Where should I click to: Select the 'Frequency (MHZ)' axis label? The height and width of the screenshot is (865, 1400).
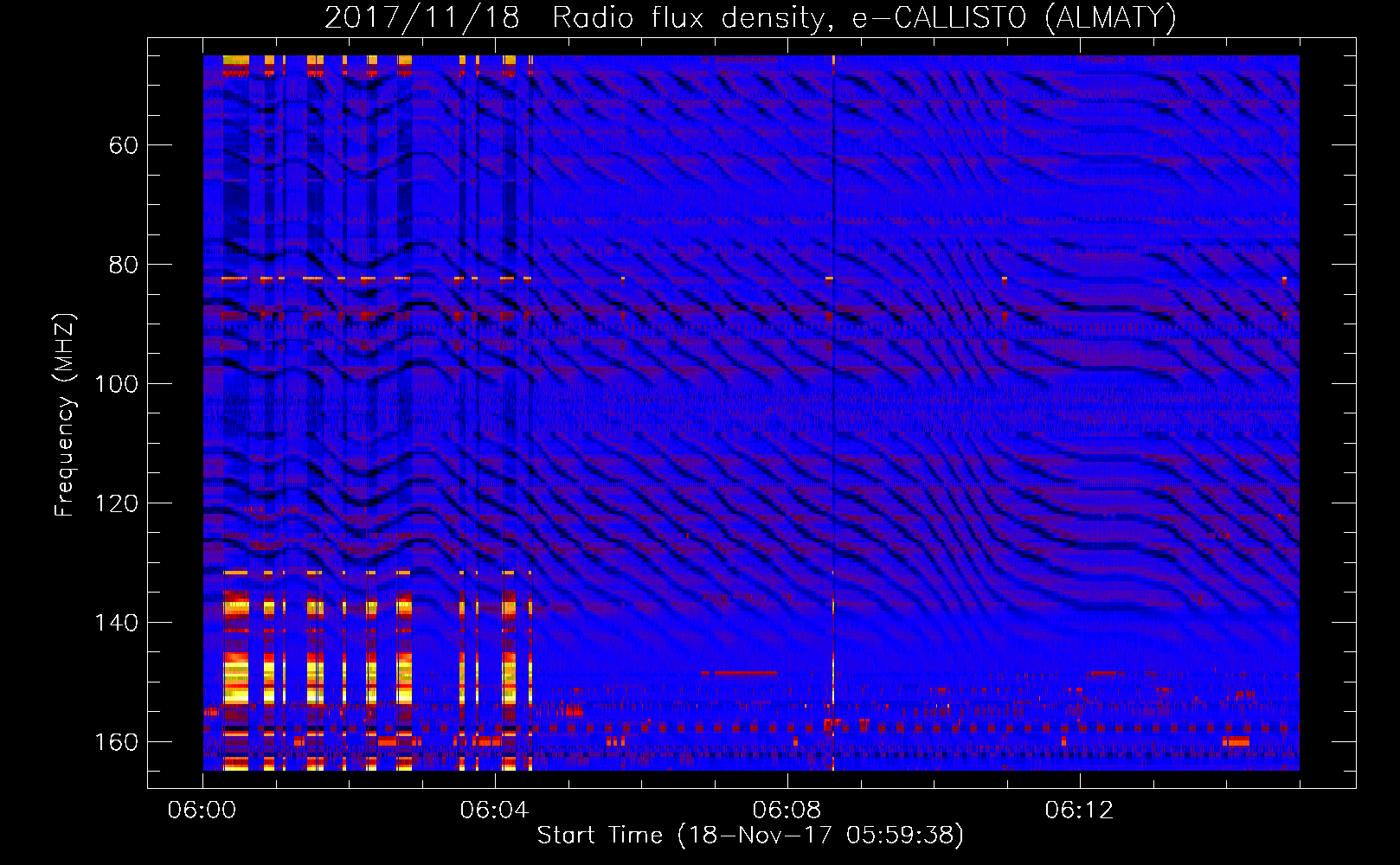(64, 414)
